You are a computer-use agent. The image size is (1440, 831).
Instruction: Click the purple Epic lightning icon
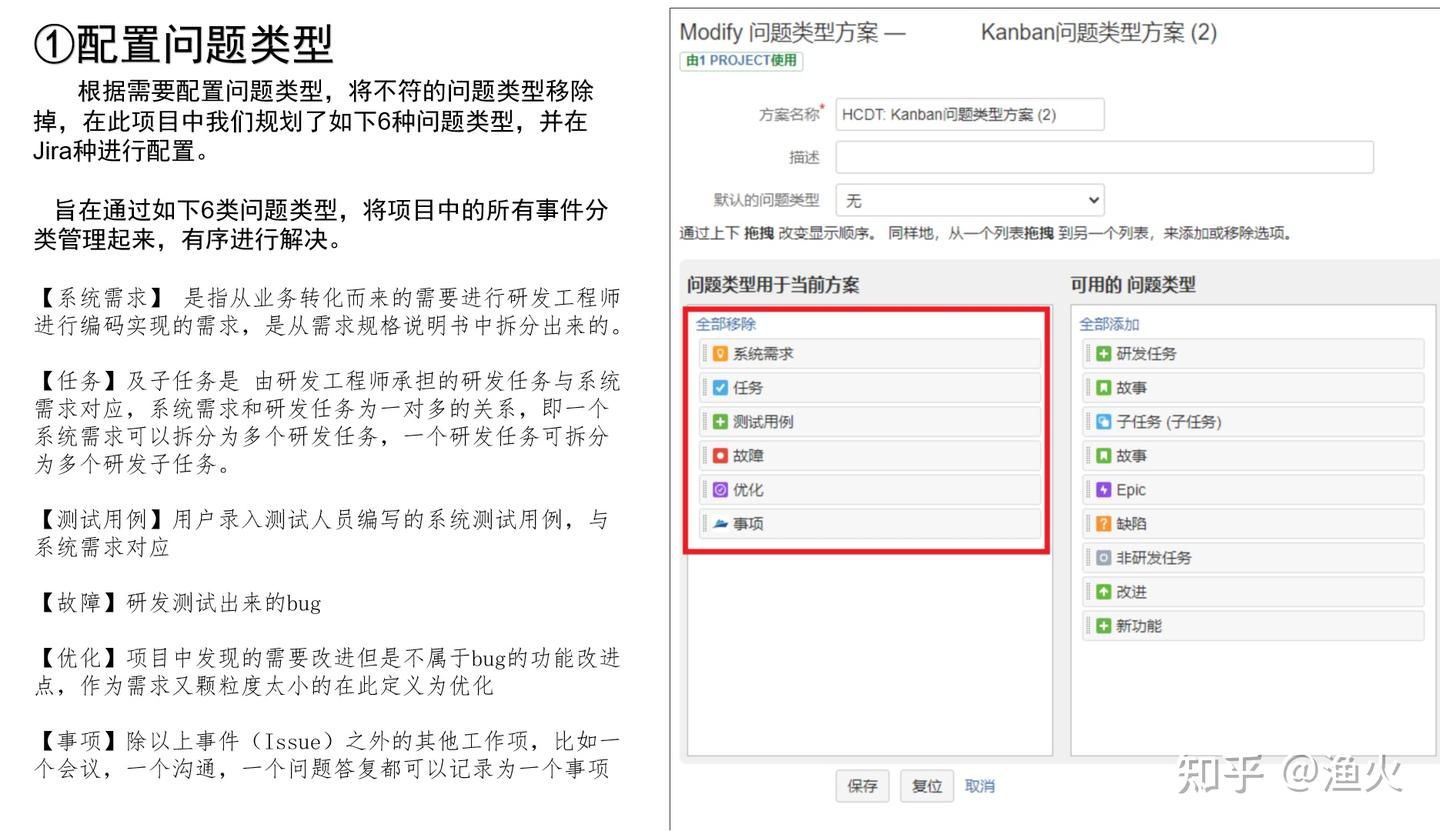(x=1104, y=490)
